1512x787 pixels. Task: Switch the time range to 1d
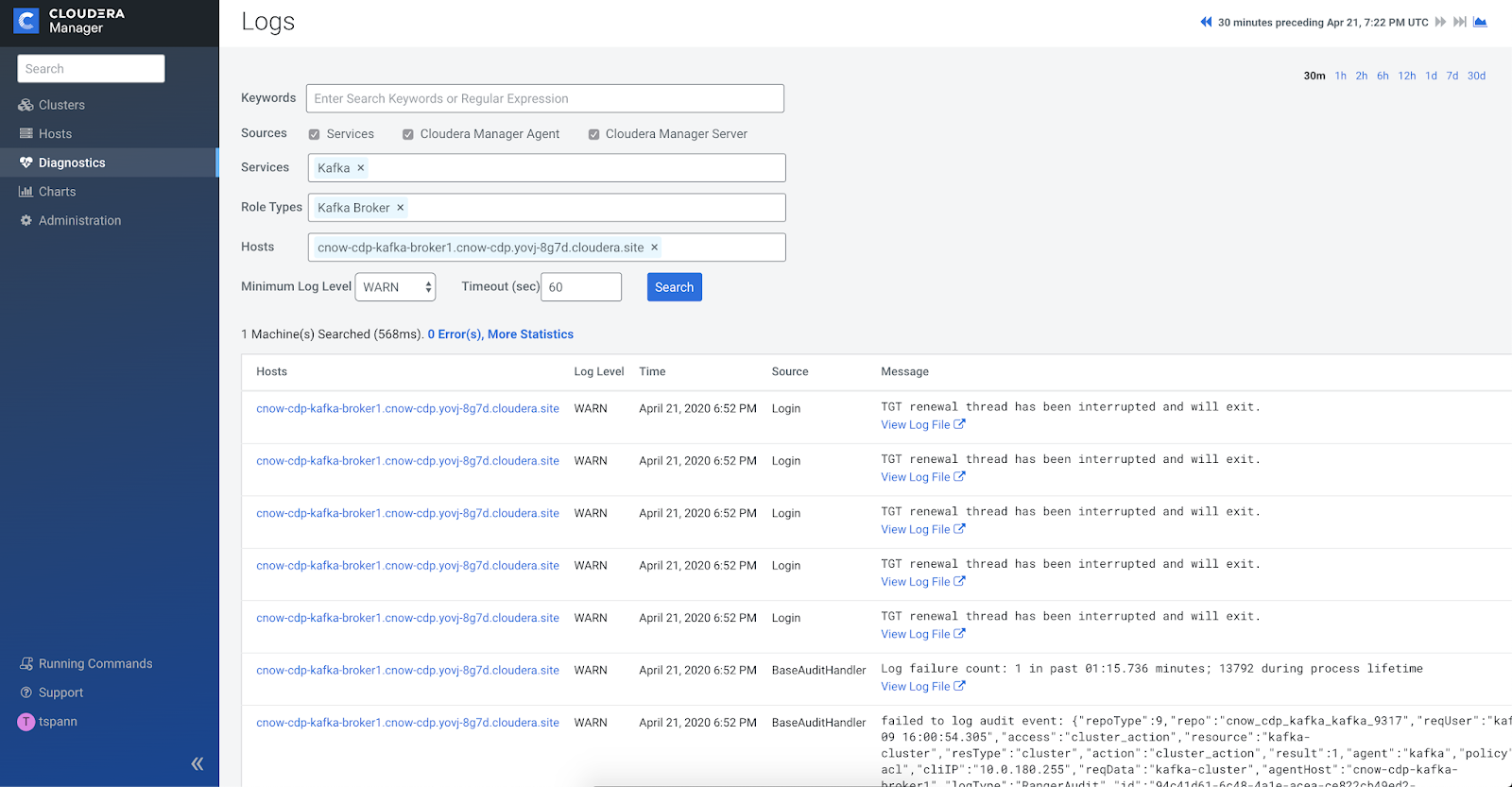coord(1432,76)
